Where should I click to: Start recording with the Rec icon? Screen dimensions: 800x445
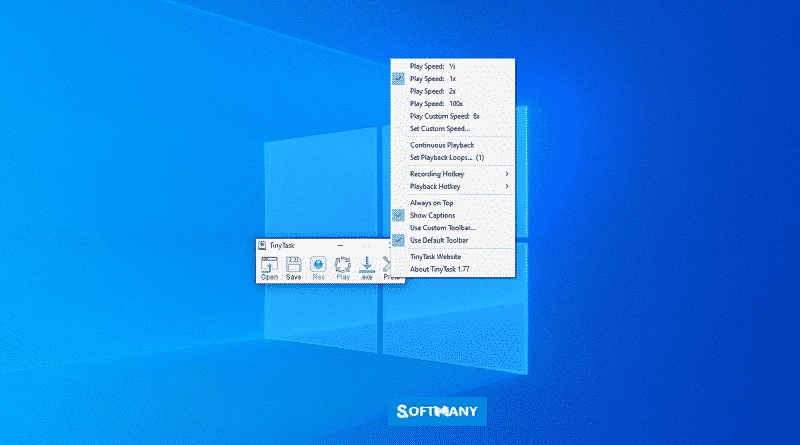(x=318, y=267)
